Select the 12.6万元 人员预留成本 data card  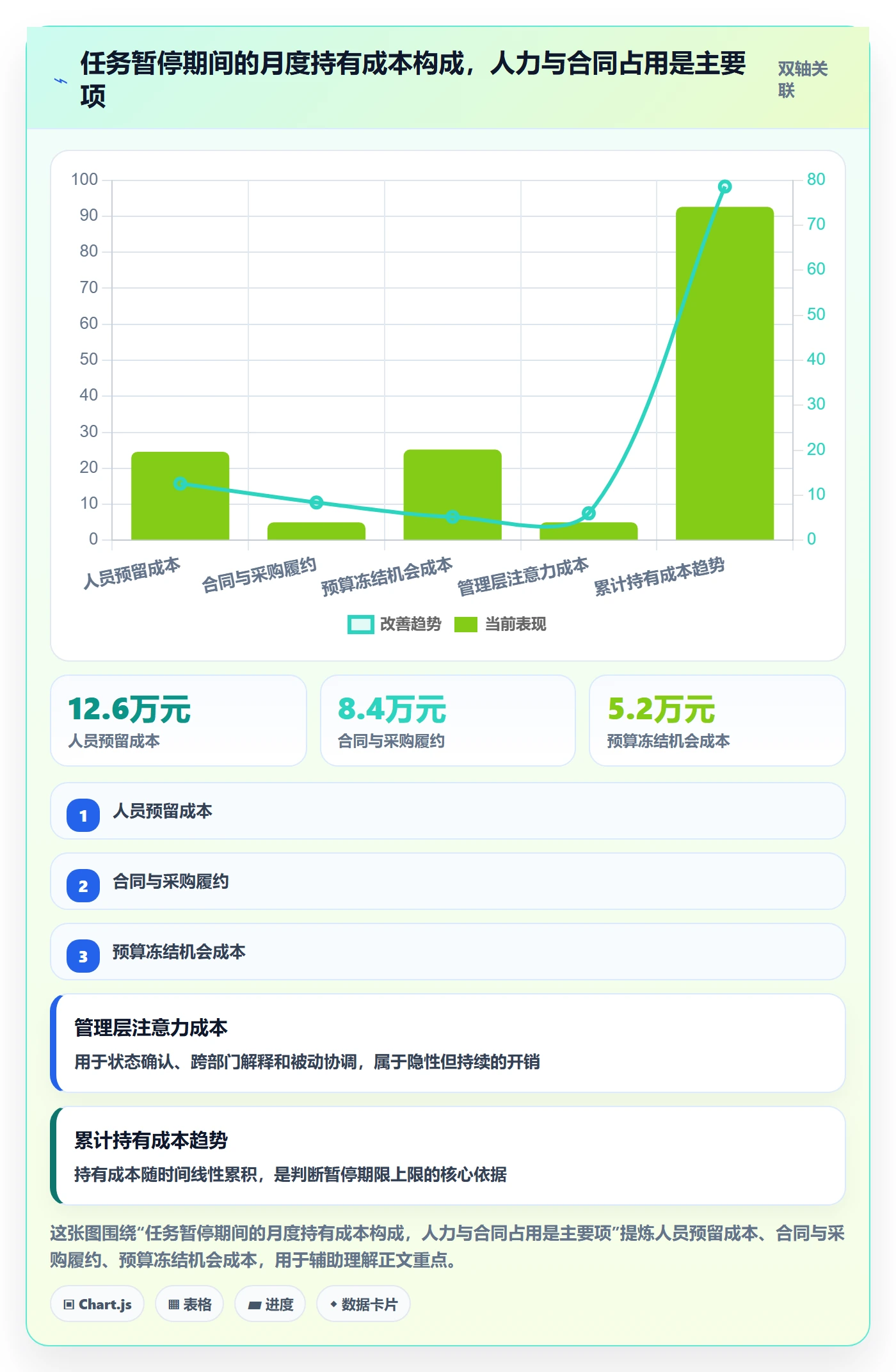179,721
